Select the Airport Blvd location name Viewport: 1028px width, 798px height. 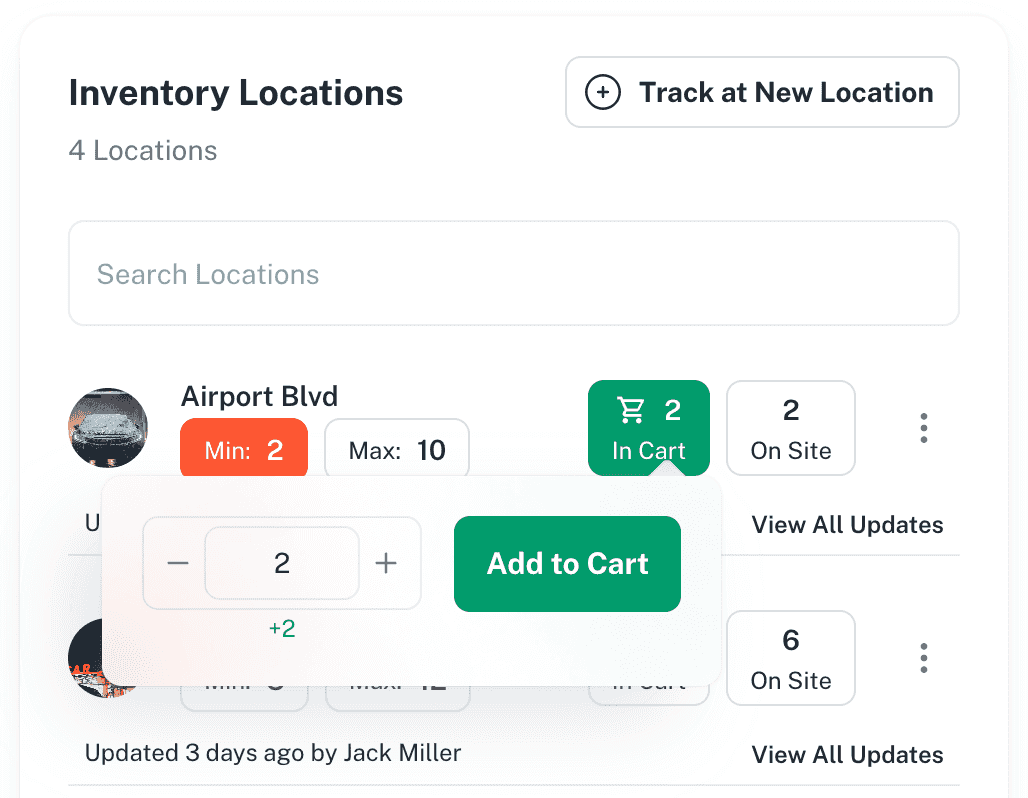tap(259, 395)
